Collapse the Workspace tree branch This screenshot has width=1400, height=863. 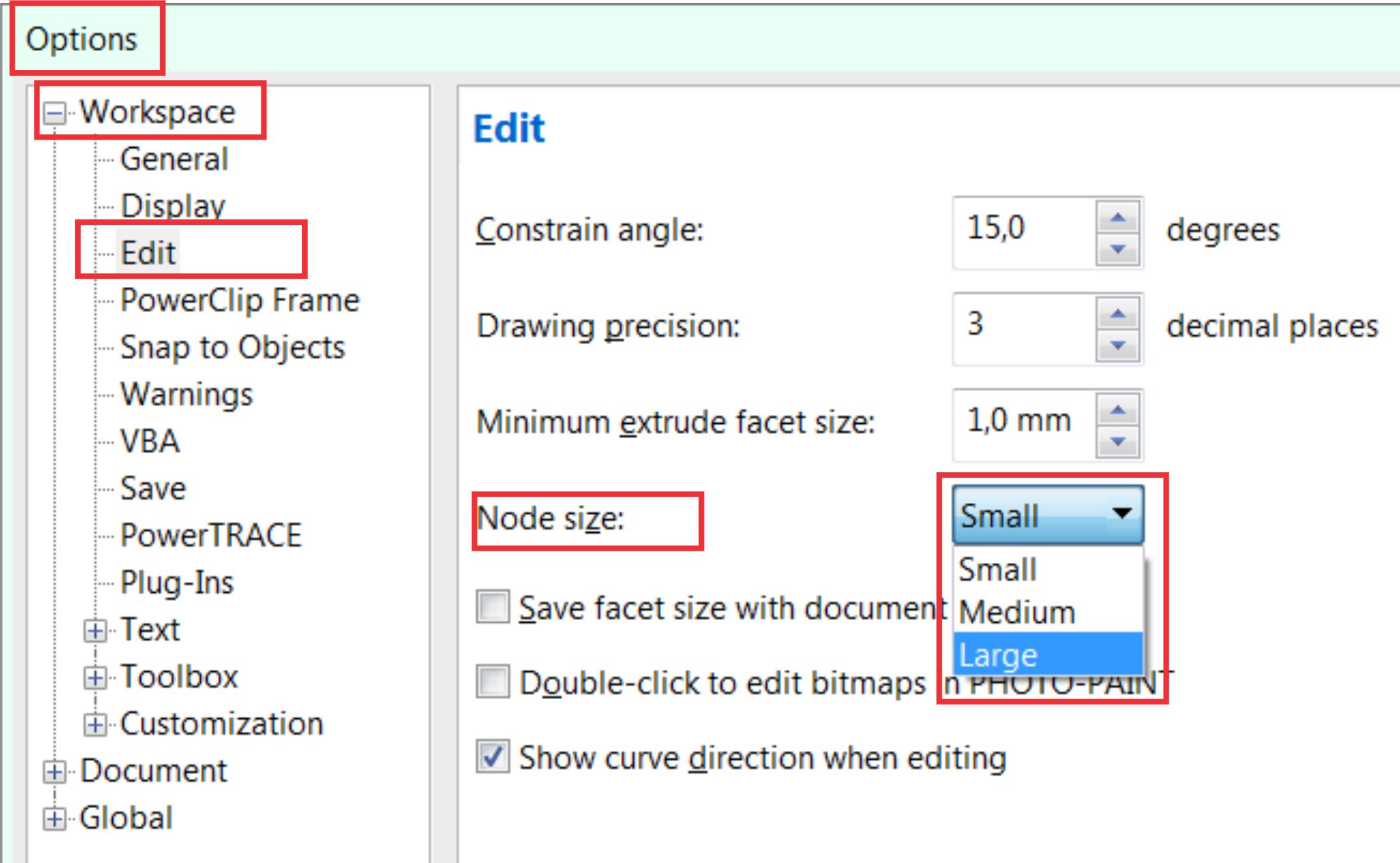pyautogui.click(x=54, y=113)
